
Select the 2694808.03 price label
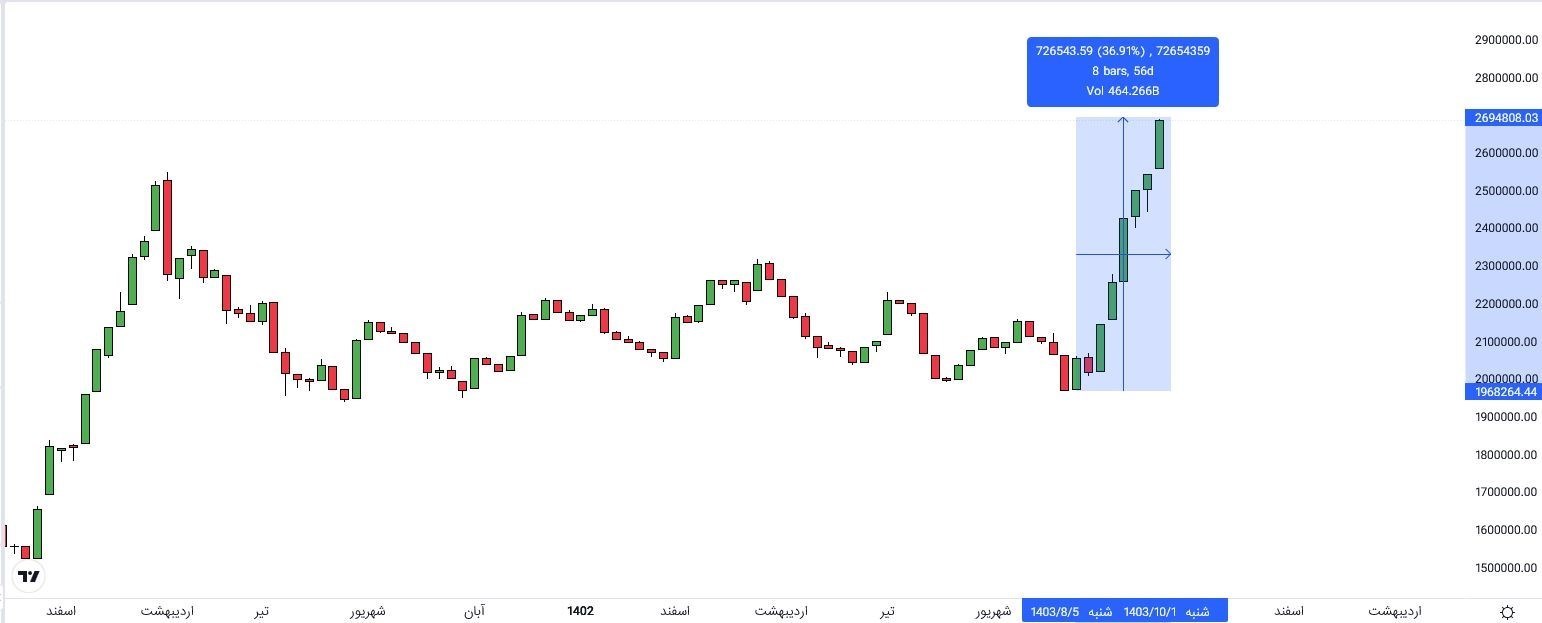tap(1503, 118)
